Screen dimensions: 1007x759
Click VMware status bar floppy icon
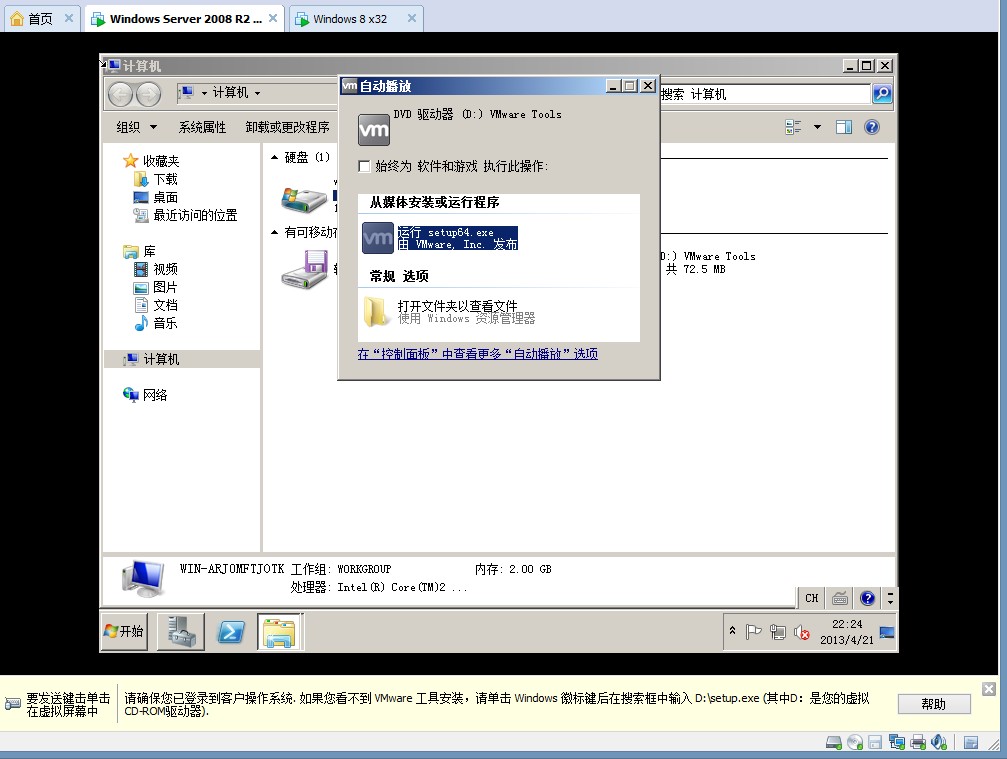pyautogui.click(x=875, y=743)
